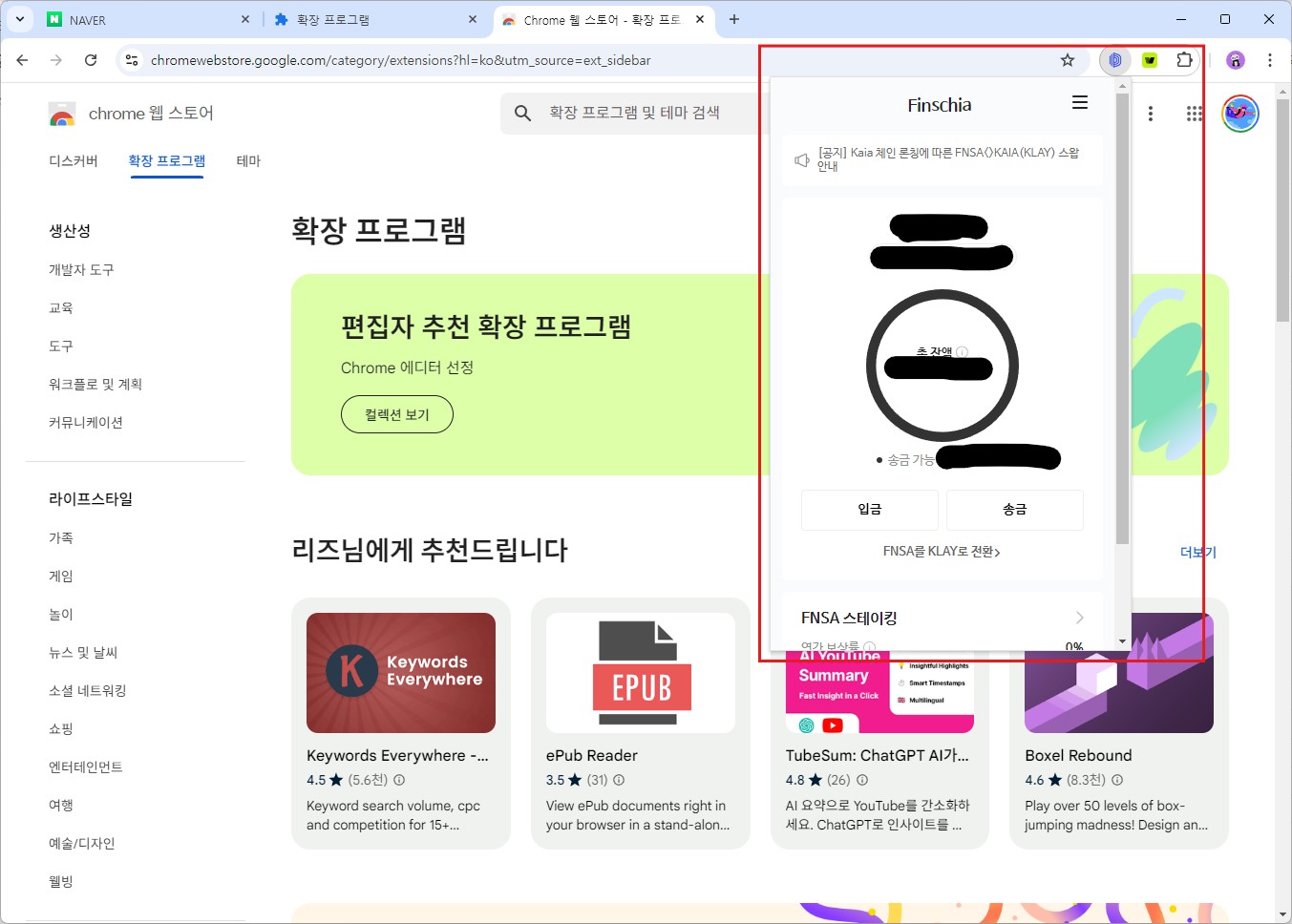Open the Extensions puzzle icon menu
The image size is (1292, 924).
tap(1184, 60)
